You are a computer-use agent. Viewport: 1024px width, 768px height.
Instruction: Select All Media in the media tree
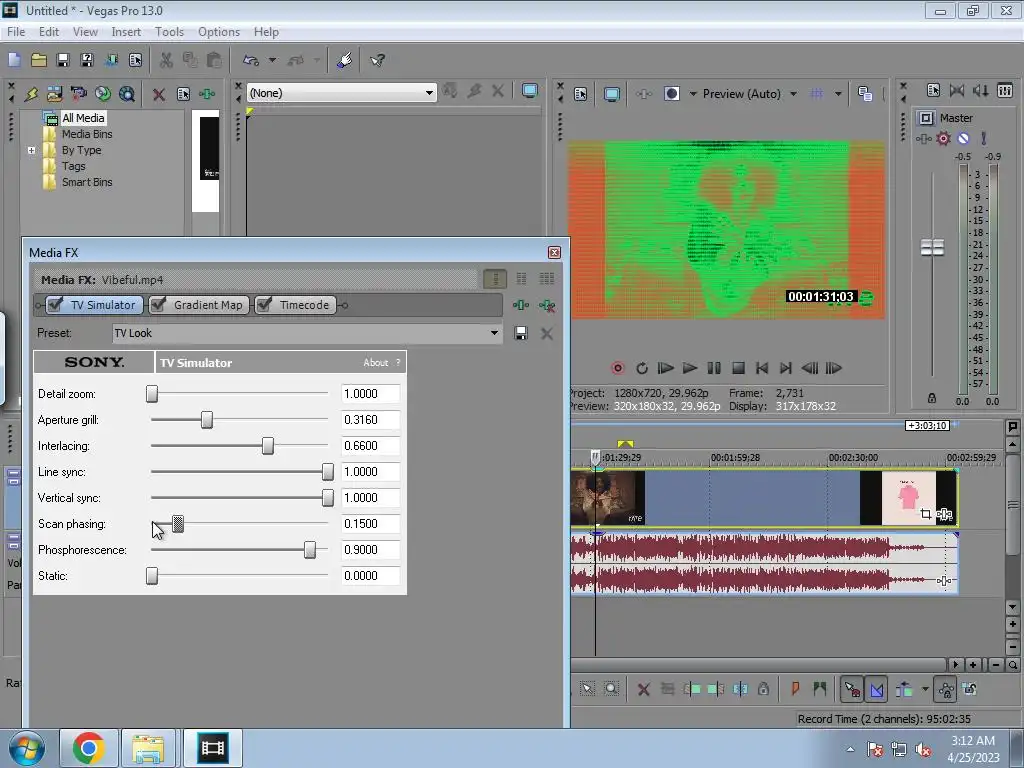pos(83,118)
